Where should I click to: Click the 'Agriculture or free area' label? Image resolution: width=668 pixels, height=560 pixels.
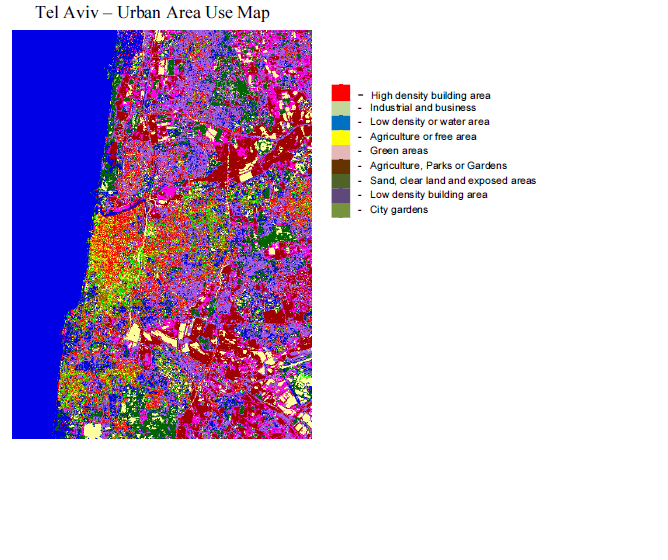(x=423, y=137)
